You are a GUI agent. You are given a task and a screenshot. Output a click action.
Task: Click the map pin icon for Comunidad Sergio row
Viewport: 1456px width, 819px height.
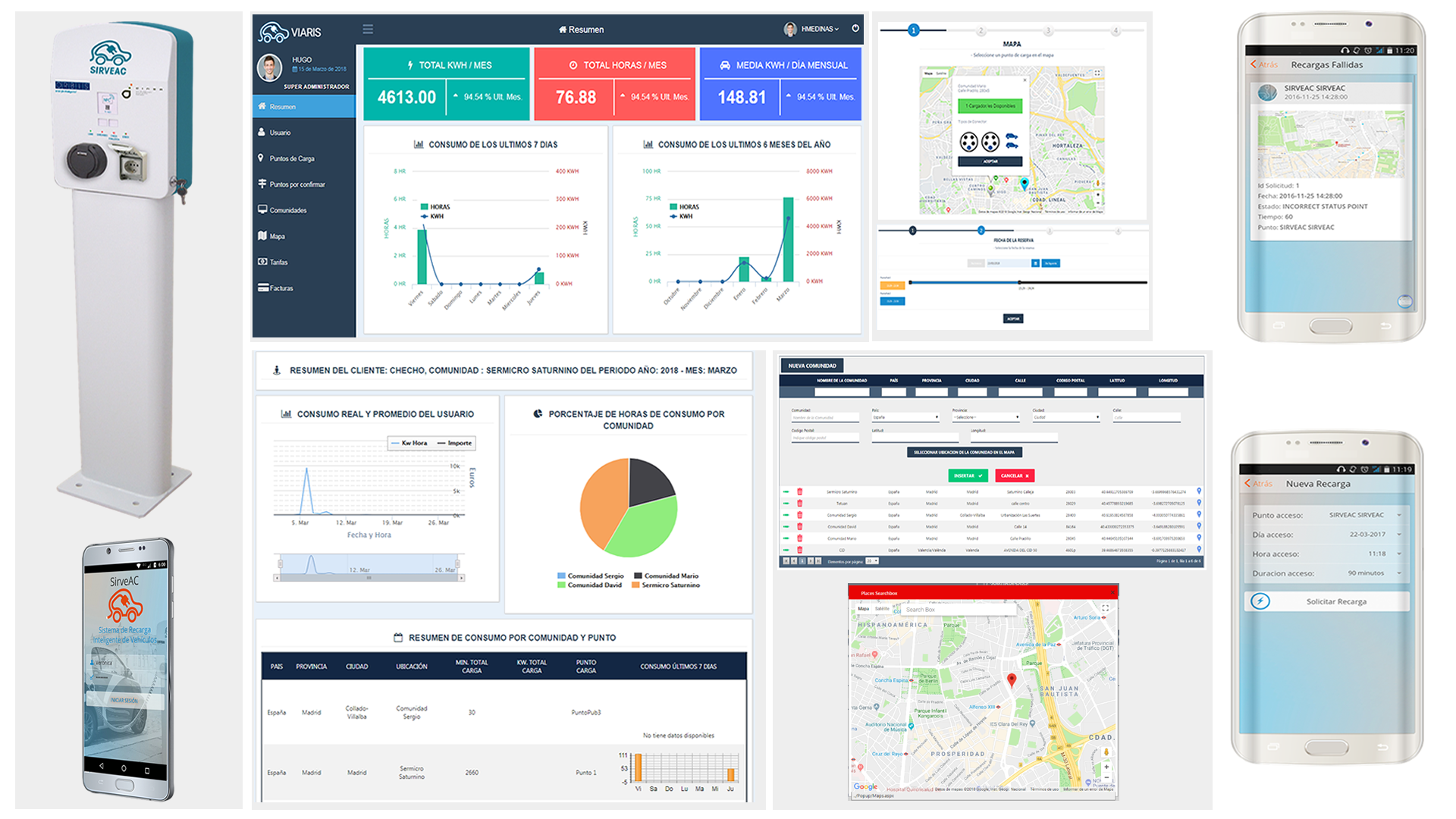1199,514
